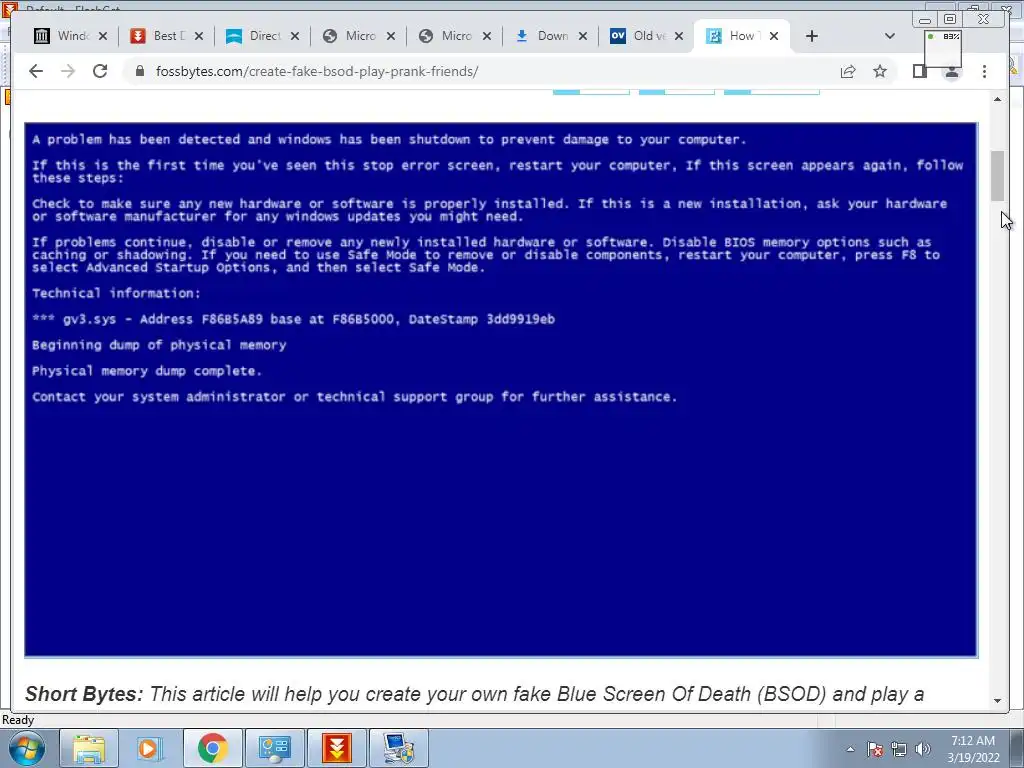Close the 'Best D' tab

tap(199, 36)
